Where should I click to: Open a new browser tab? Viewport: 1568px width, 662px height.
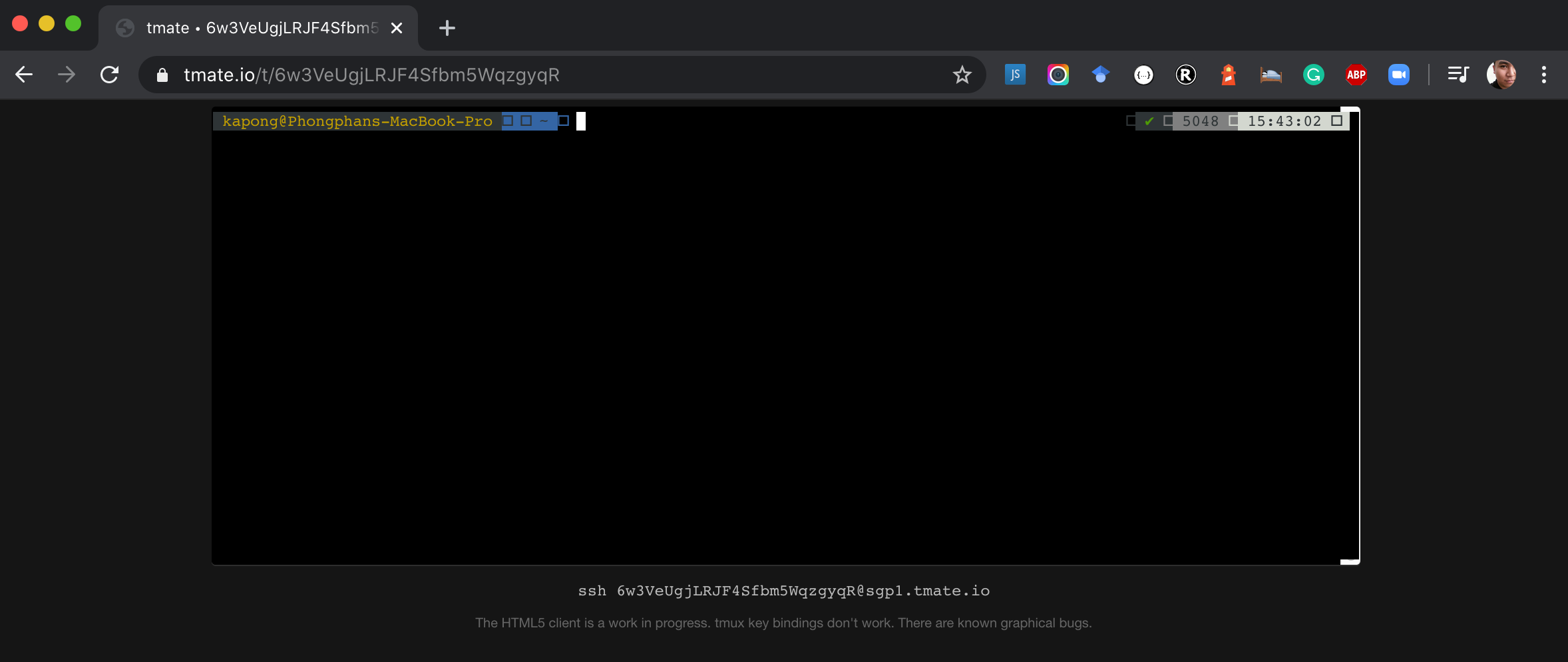pyautogui.click(x=446, y=27)
